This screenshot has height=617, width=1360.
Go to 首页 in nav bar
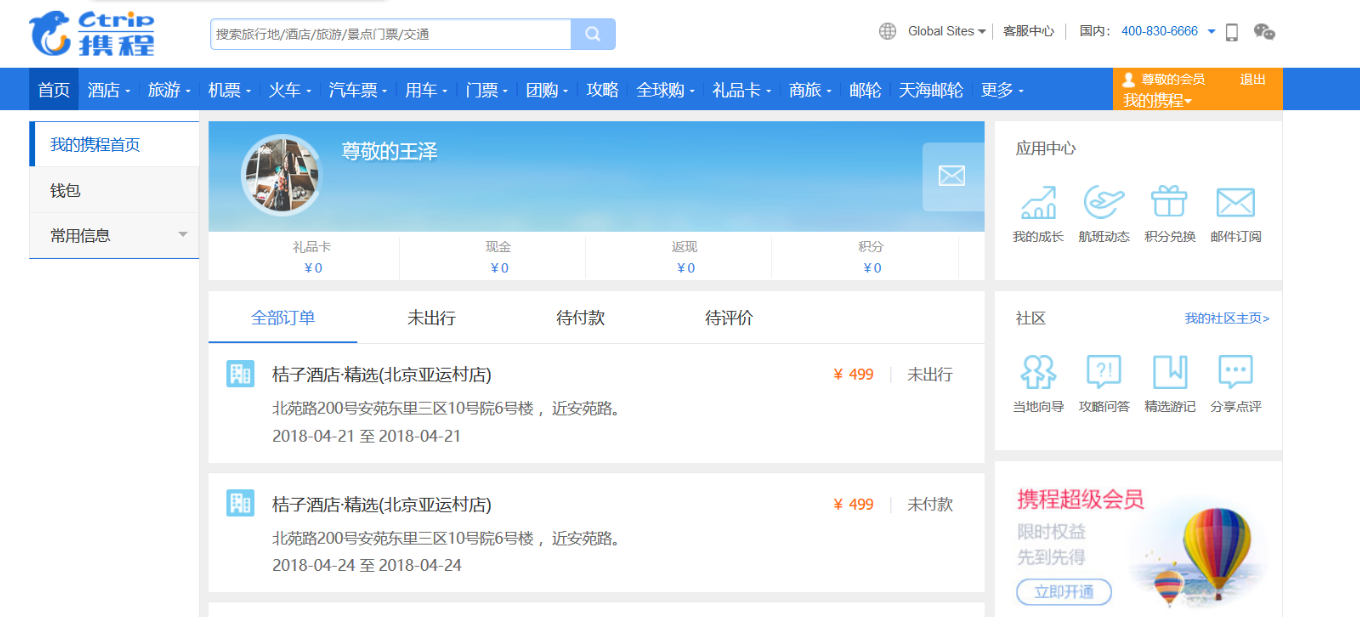[x=54, y=90]
